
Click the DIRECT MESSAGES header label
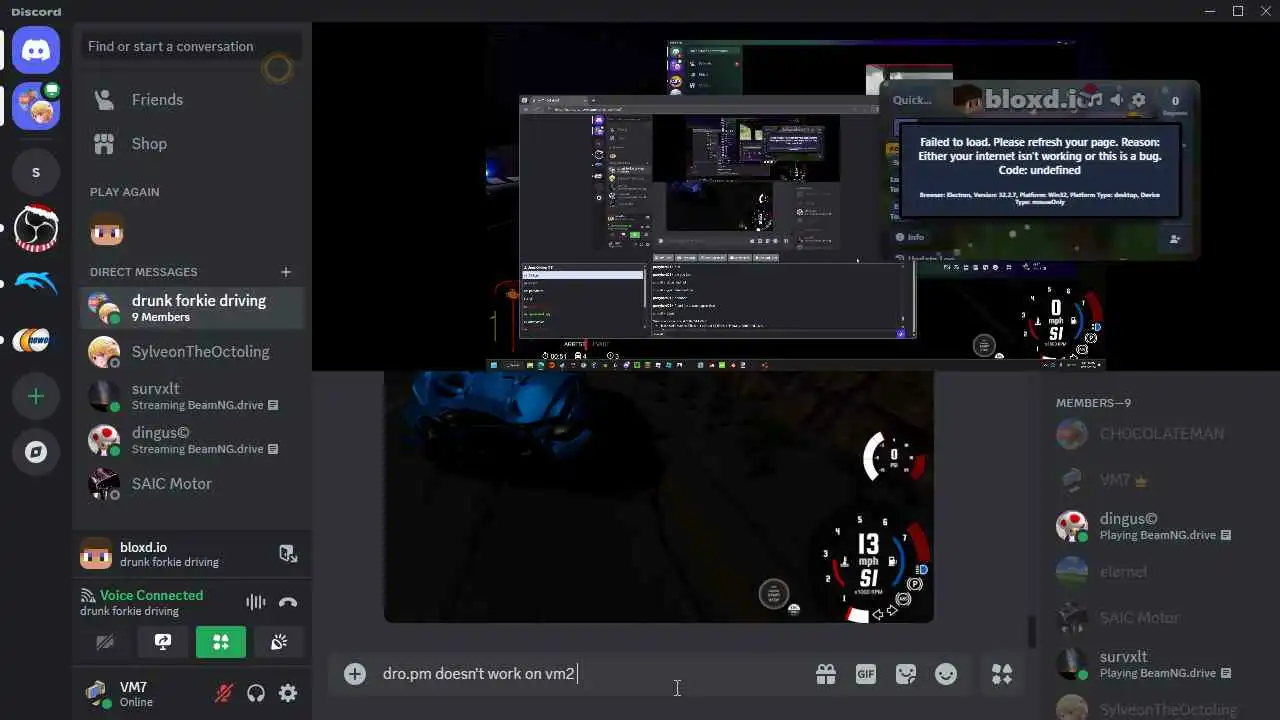tap(144, 272)
